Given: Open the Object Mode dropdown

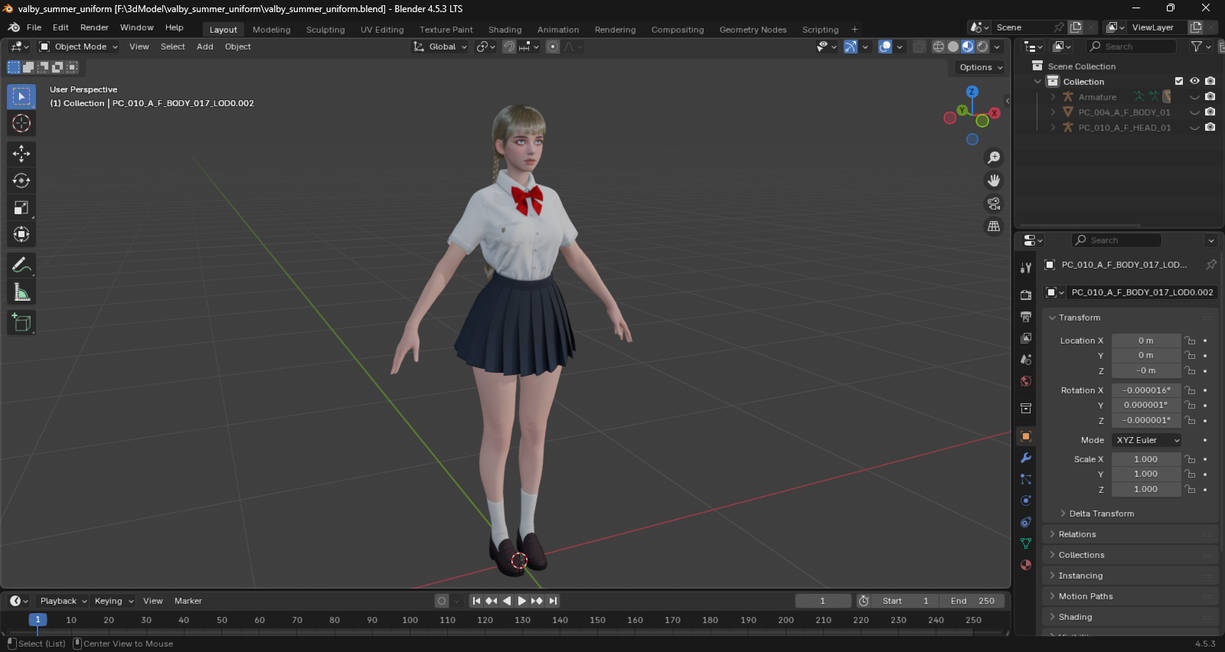Looking at the screenshot, I should coord(78,46).
